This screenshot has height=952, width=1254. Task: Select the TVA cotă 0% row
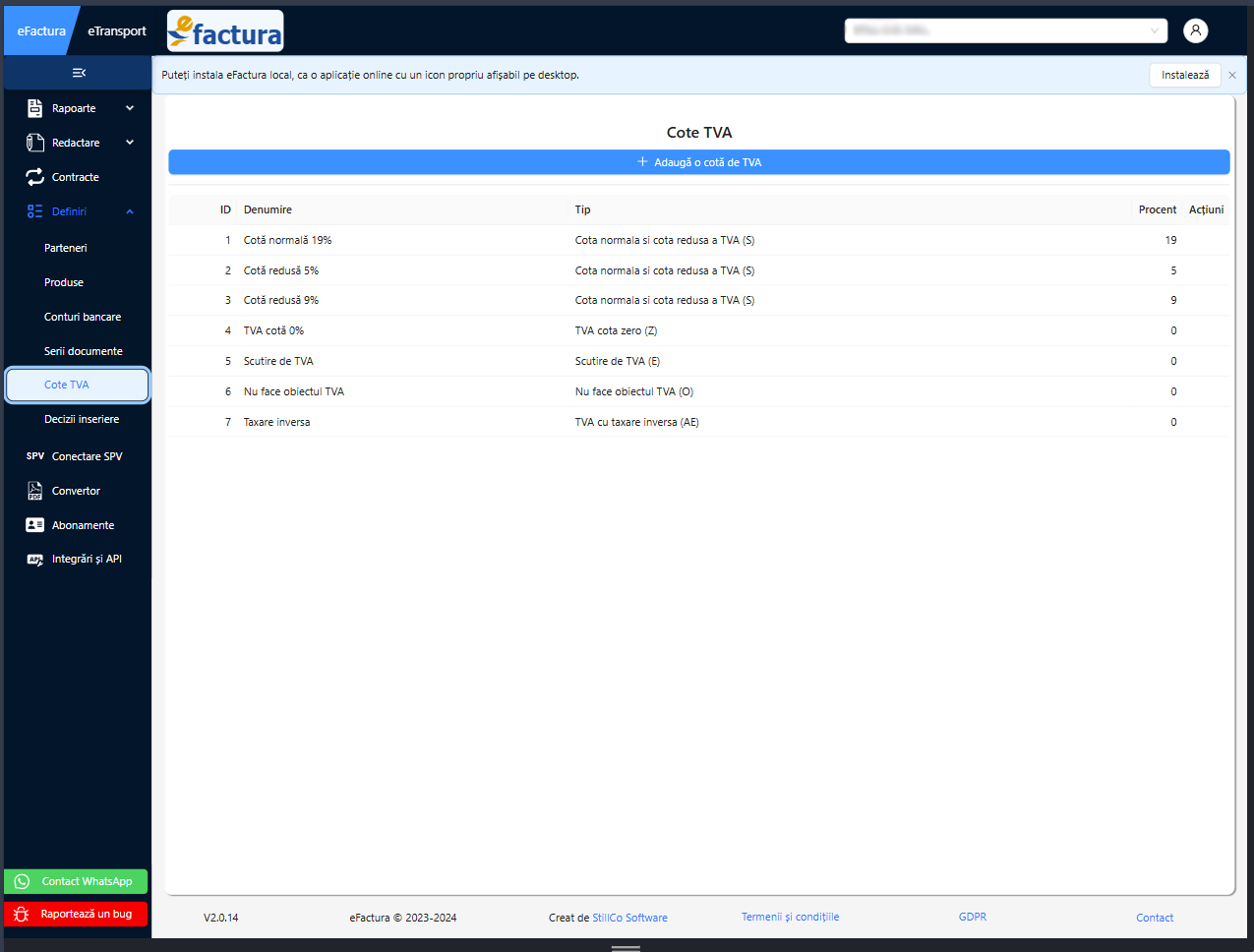(x=699, y=330)
